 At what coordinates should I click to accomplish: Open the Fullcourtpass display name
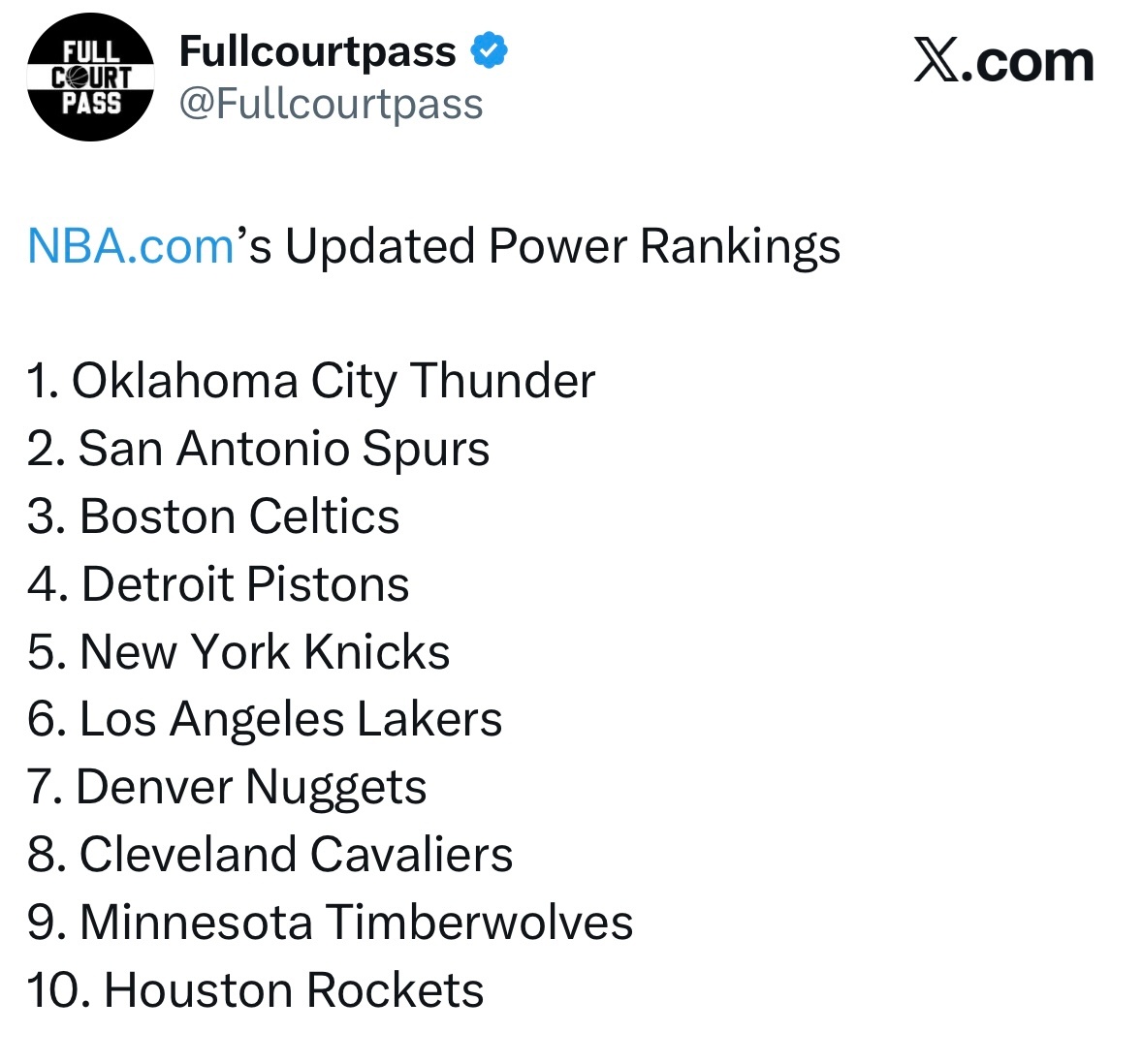tap(317, 51)
